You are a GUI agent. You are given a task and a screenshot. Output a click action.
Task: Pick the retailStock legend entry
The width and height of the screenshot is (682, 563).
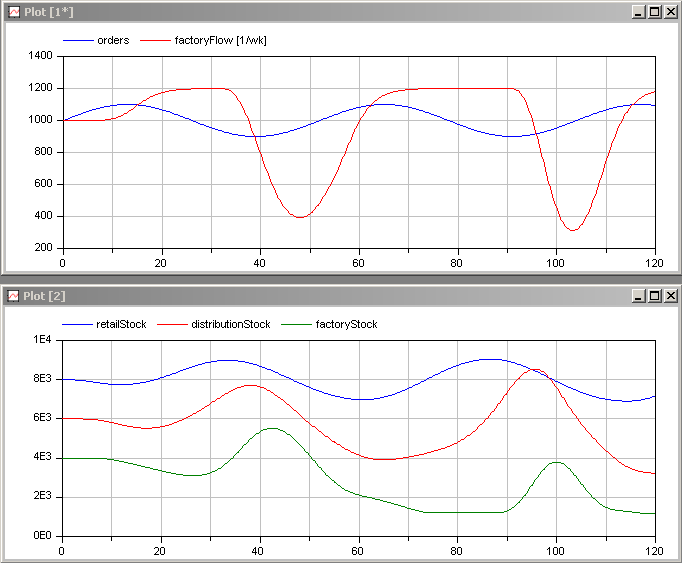[x=123, y=324]
